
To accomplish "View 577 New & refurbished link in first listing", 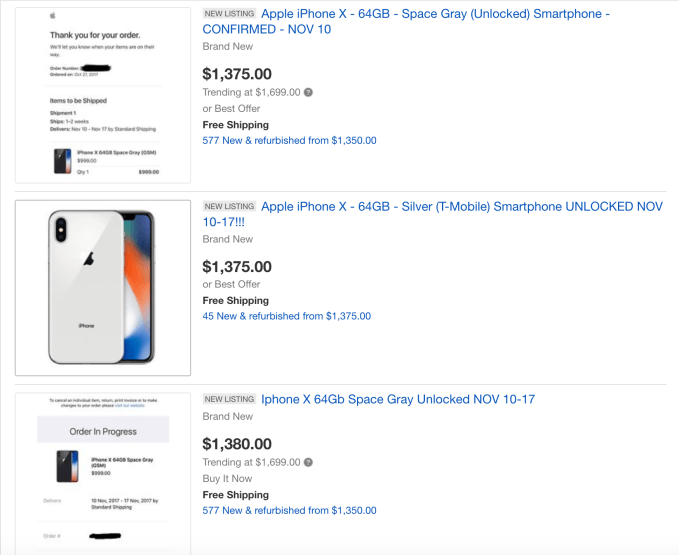I will [x=289, y=141].
